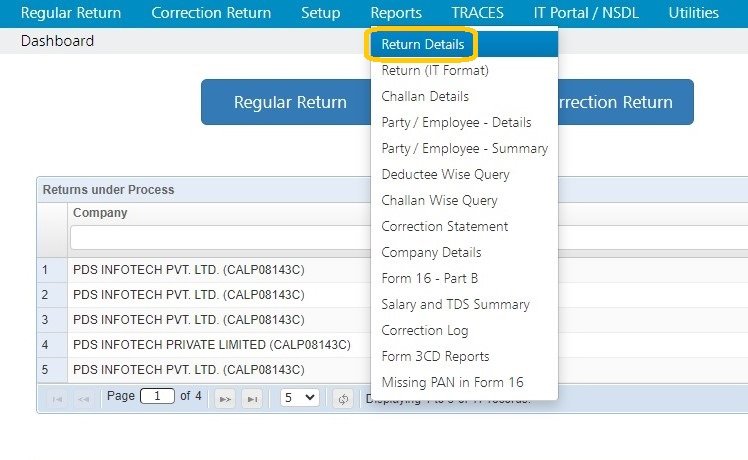Open the rows-per-page dropdown
748x460 pixels.
(x=299, y=397)
